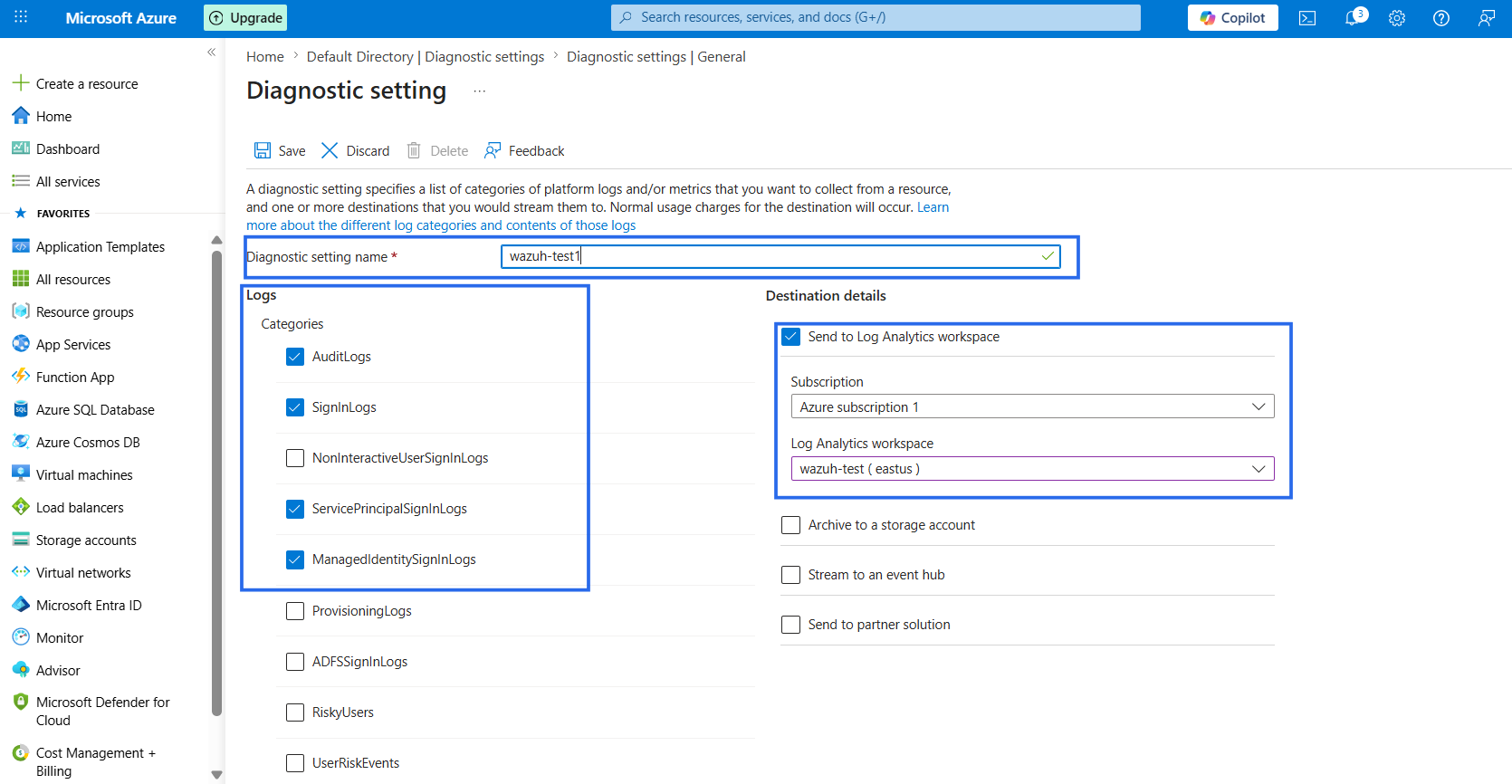Open the Log Analytics workspace dropdown

pos(1032,469)
